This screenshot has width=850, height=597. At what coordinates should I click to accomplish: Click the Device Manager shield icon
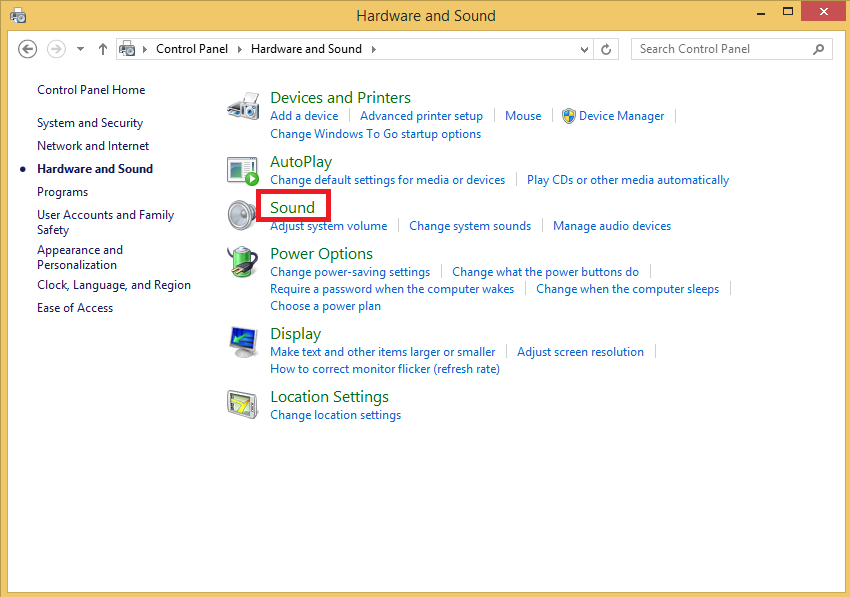coord(569,116)
